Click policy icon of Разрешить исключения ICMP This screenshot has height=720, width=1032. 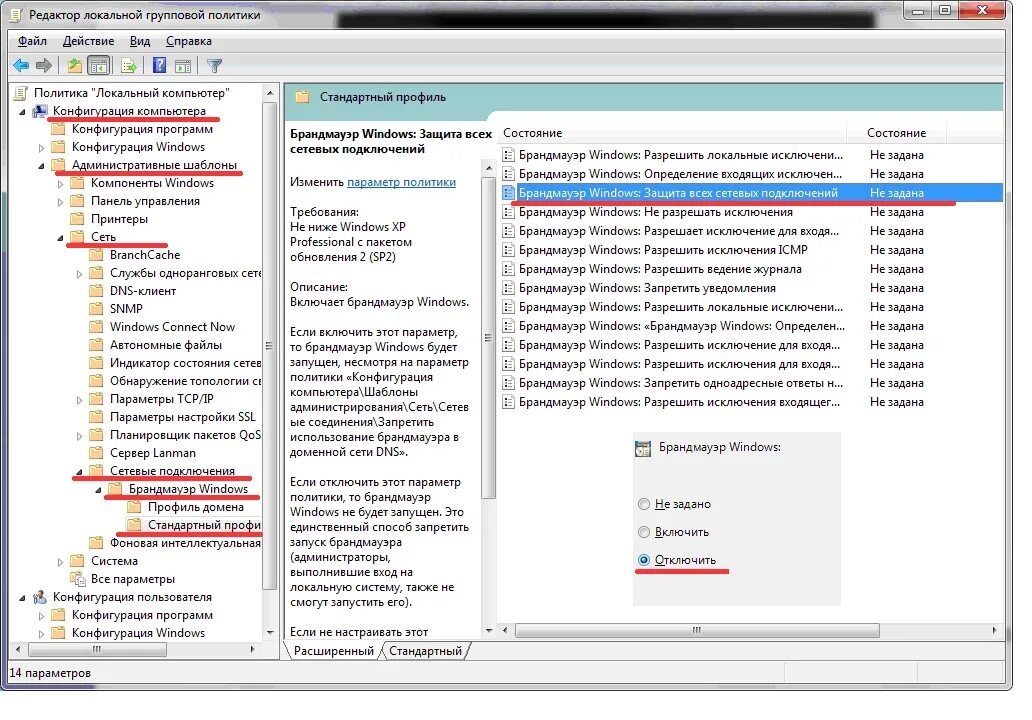pyautogui.click(x=508, y=250)
